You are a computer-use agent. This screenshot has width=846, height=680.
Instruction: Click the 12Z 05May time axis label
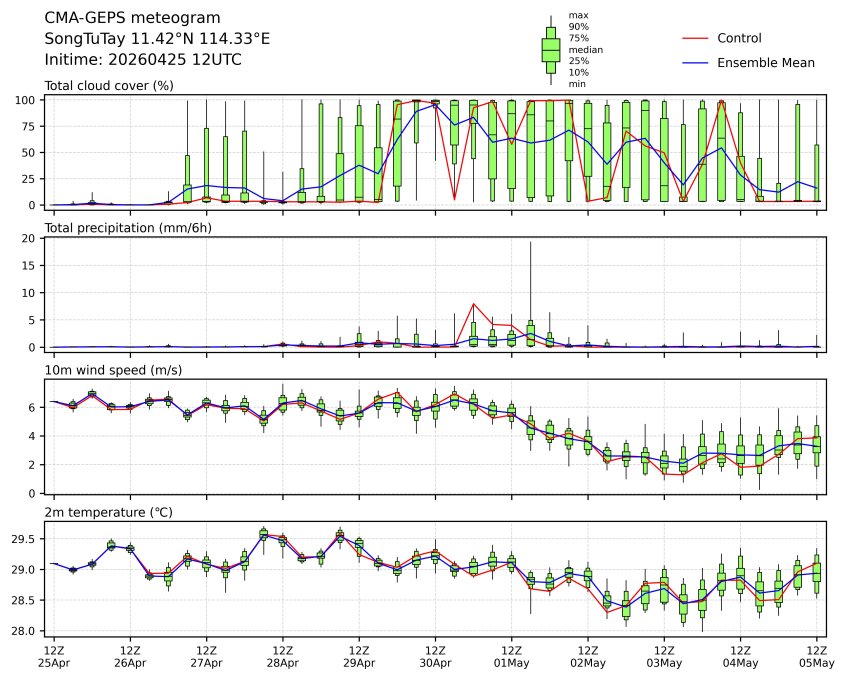[816, 657]
